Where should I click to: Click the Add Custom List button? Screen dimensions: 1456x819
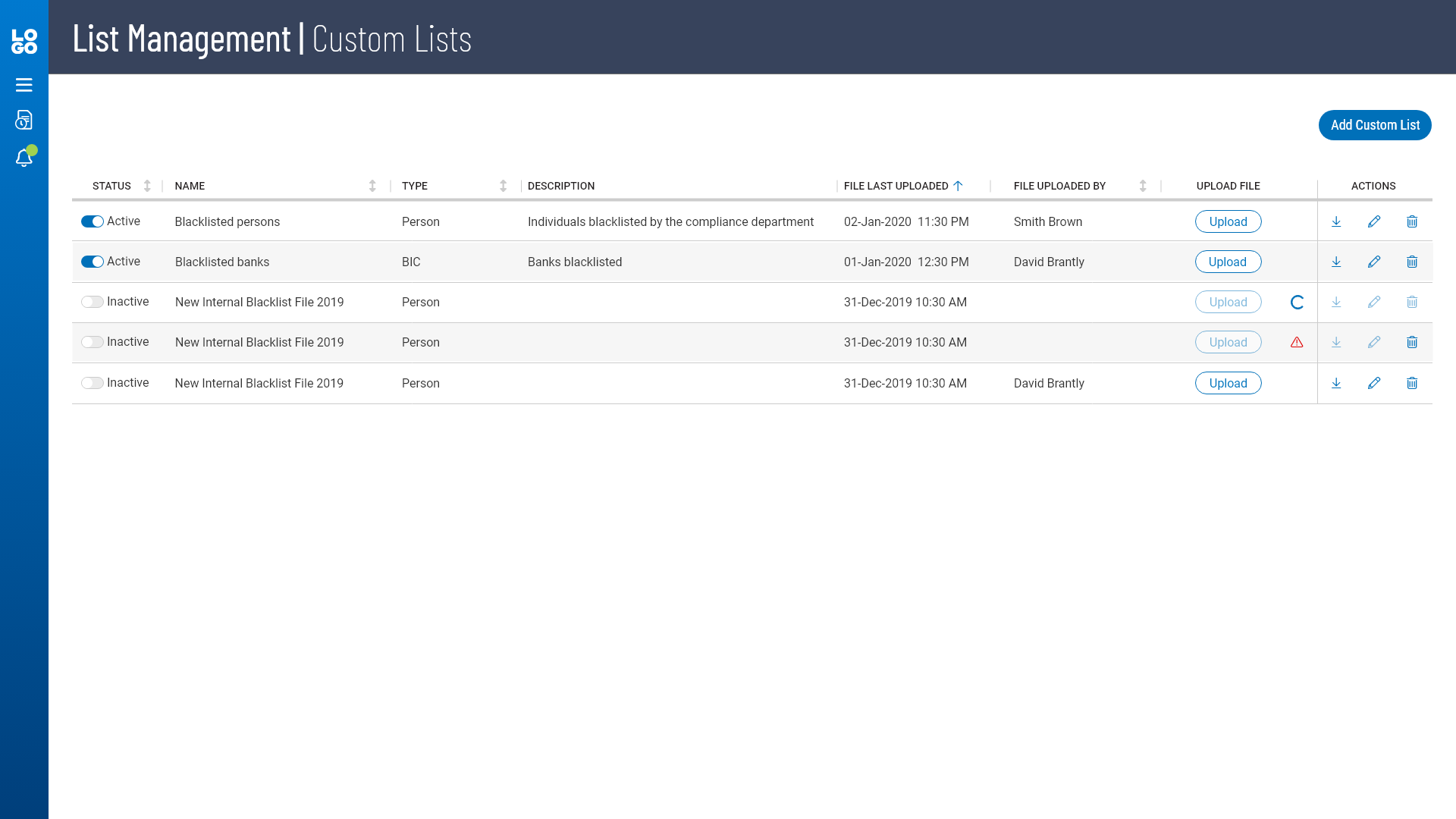(1374, 125)
